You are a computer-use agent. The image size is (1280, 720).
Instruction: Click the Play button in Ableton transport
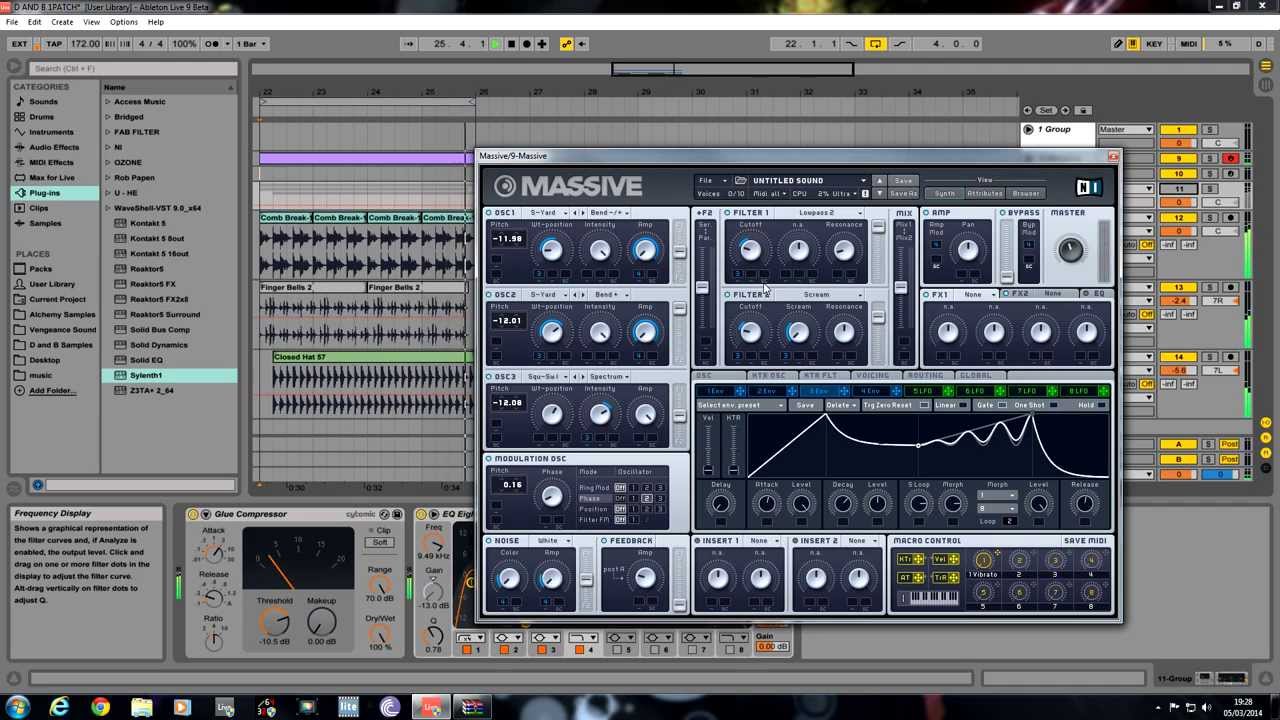[495, 44]
